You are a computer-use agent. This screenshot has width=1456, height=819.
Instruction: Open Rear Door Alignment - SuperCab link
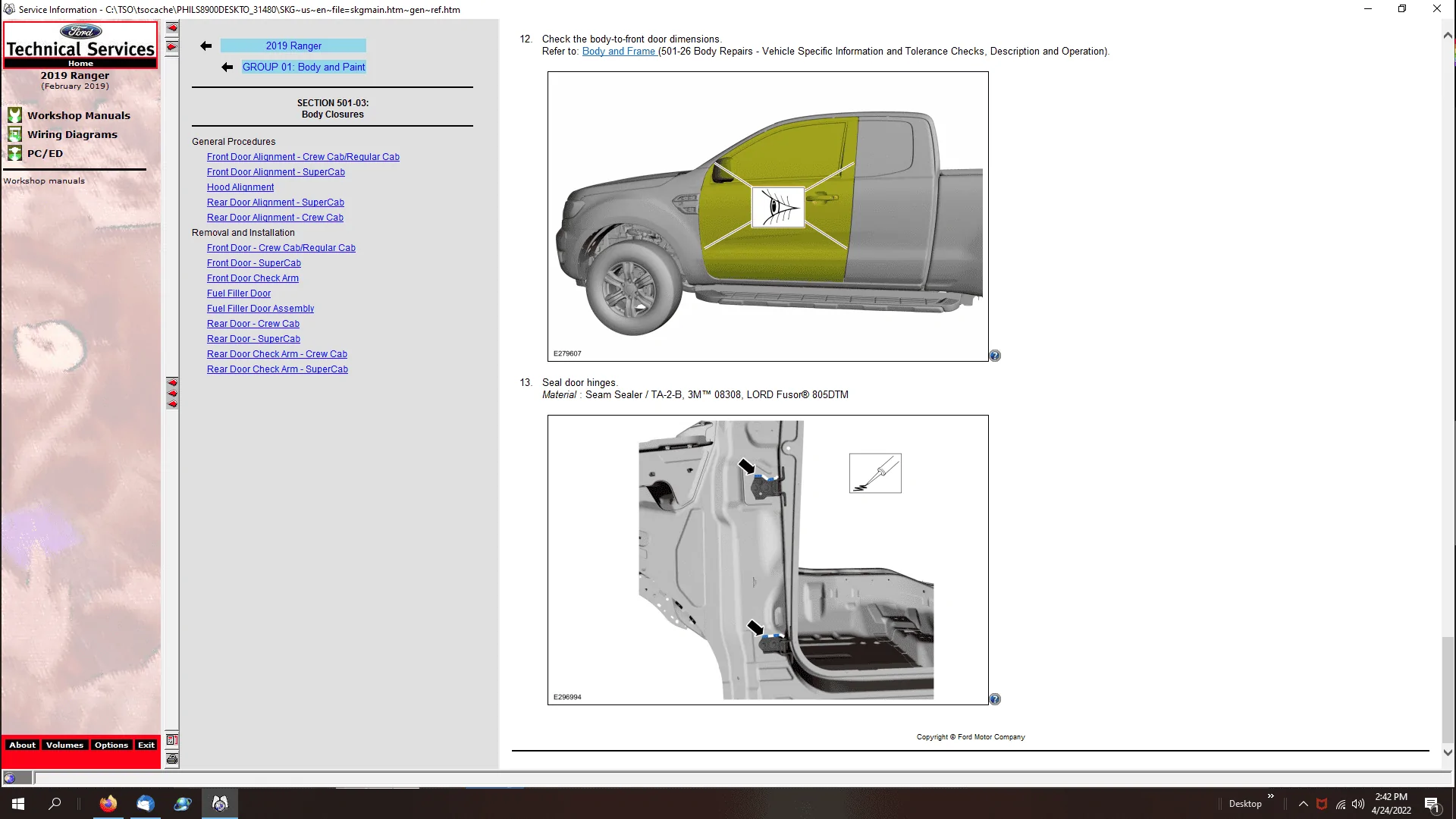[x=275, y=202]
